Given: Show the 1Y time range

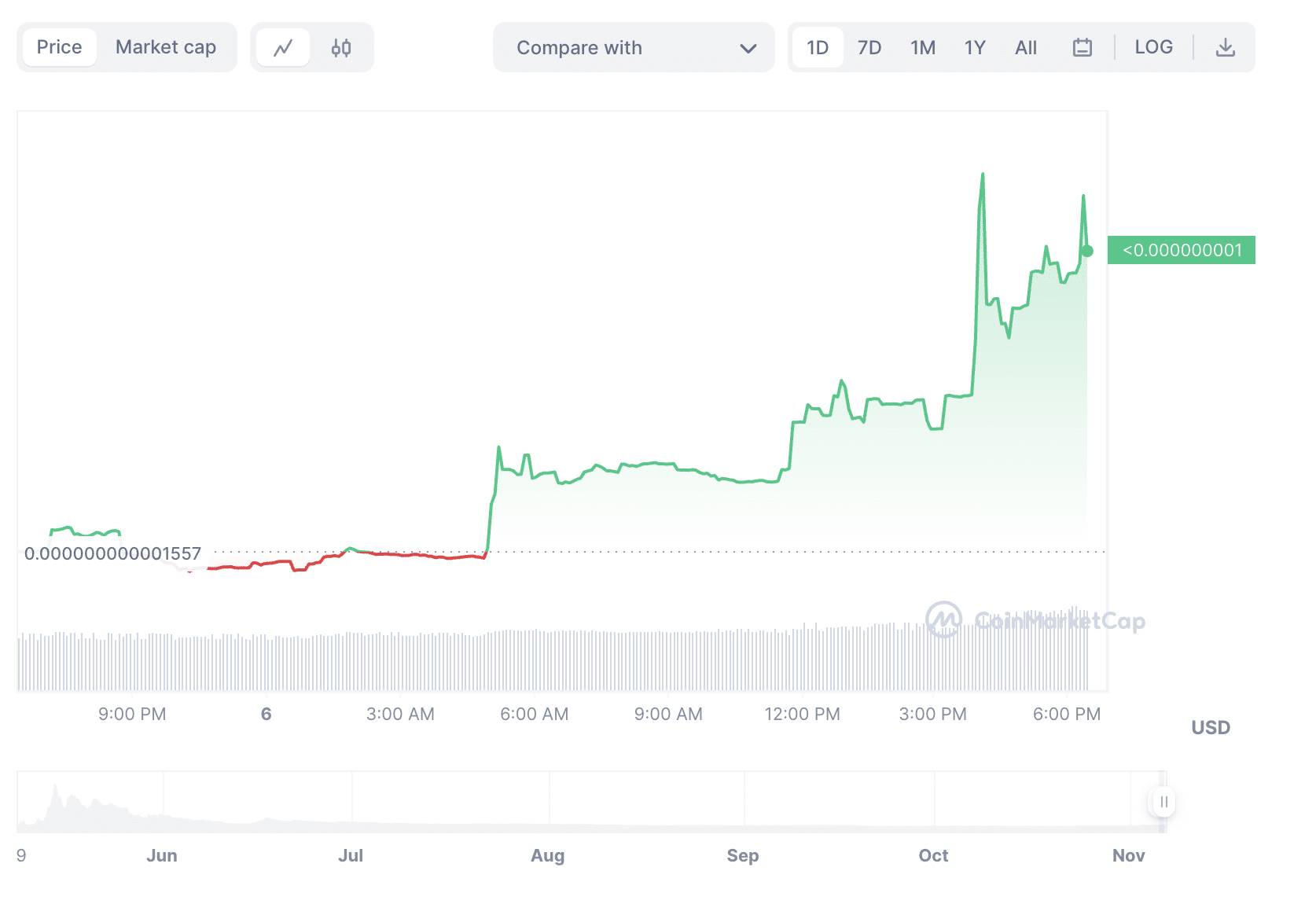Looking at the screenshot, I should click(975, 48).
